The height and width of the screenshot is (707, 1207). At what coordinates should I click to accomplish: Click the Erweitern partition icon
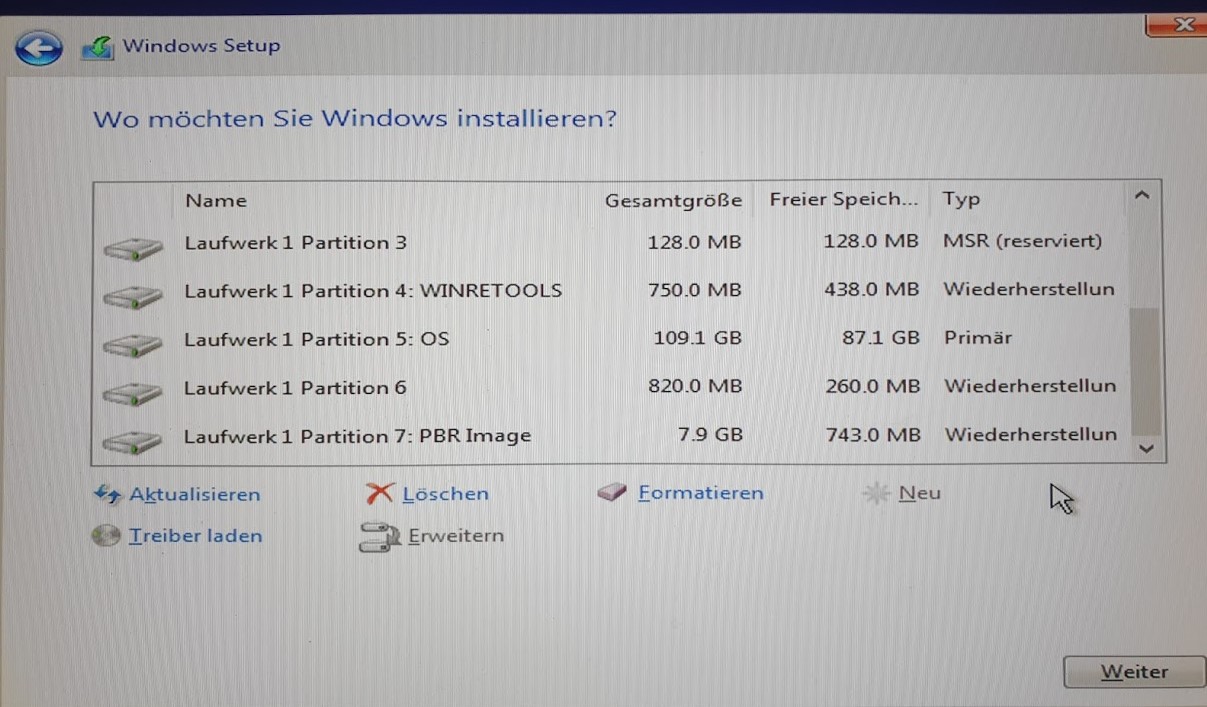click(x=379, y=537)
